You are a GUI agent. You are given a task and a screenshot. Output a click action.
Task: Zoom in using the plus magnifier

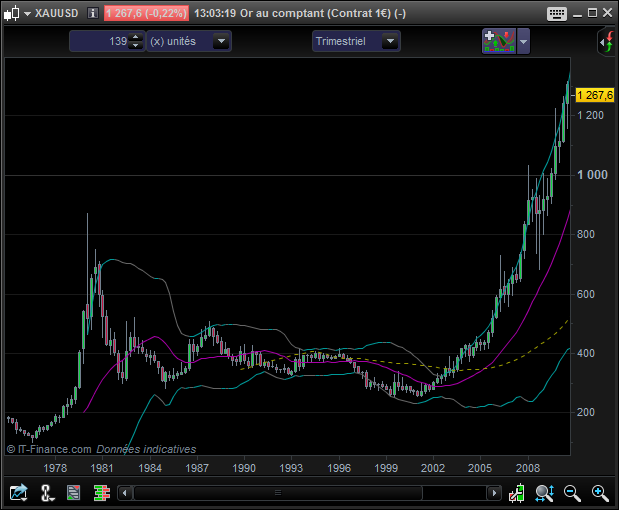click(600, 492)
